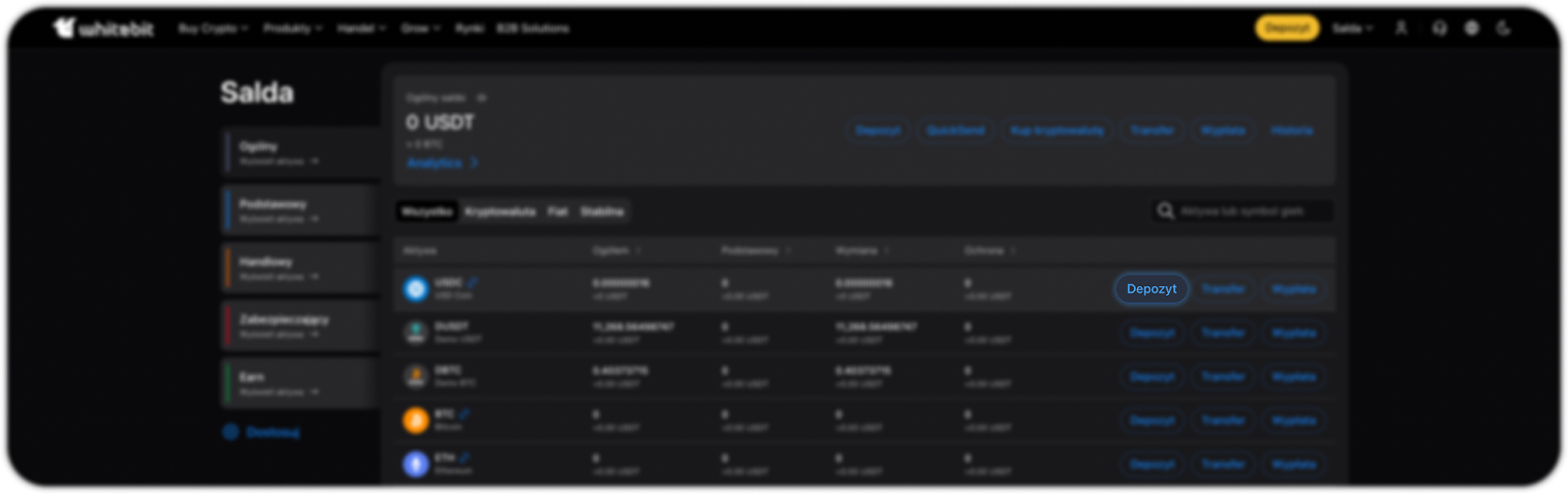The image size is (1568, 494).
Task: Click the Ethereum coin icon
Action: (416, 464)
